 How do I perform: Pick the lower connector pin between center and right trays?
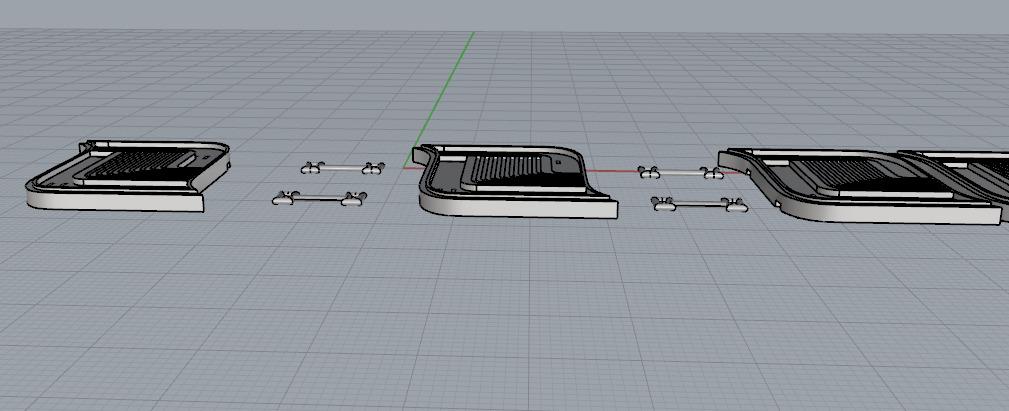click(x=699, y=205)
